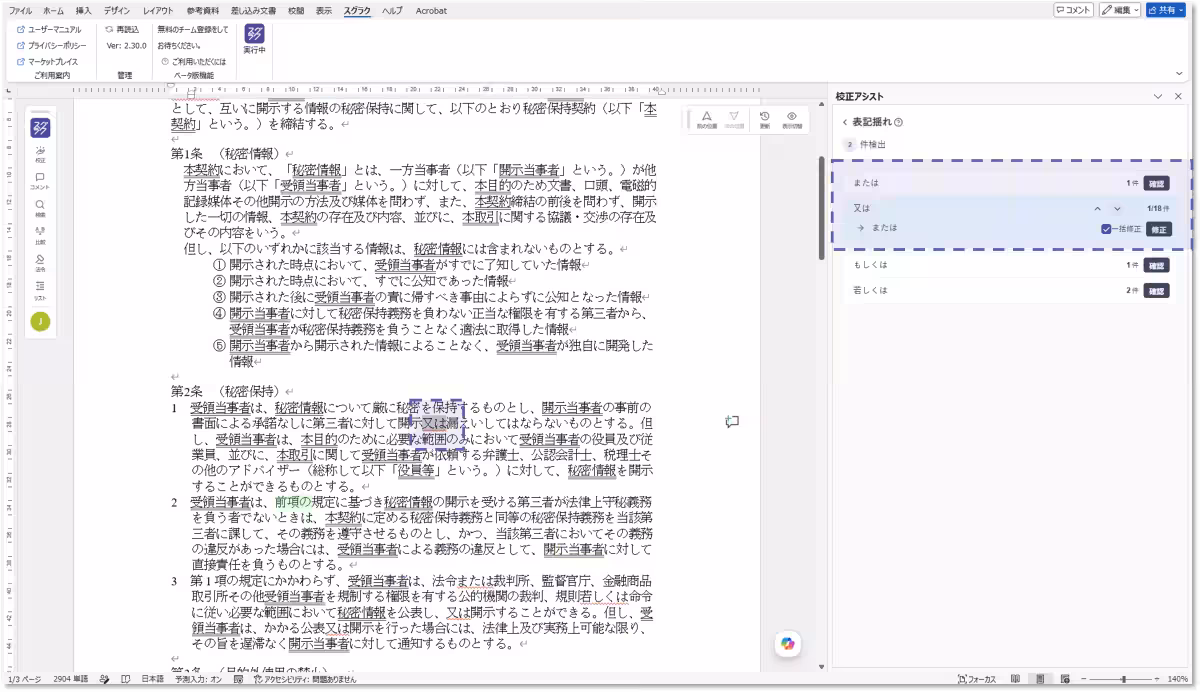
Task: Click the 更新 refresh icon
Action: click(764, 119)
